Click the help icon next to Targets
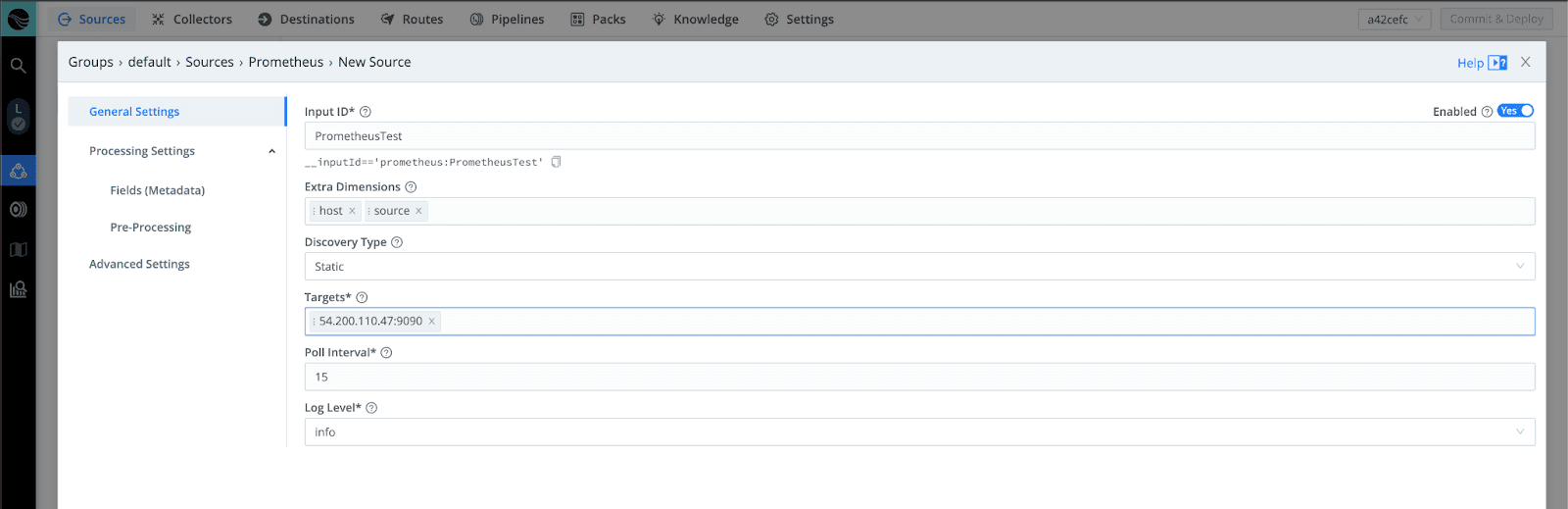This screenshot has width=1568, height=509. (x=362, y=297)
